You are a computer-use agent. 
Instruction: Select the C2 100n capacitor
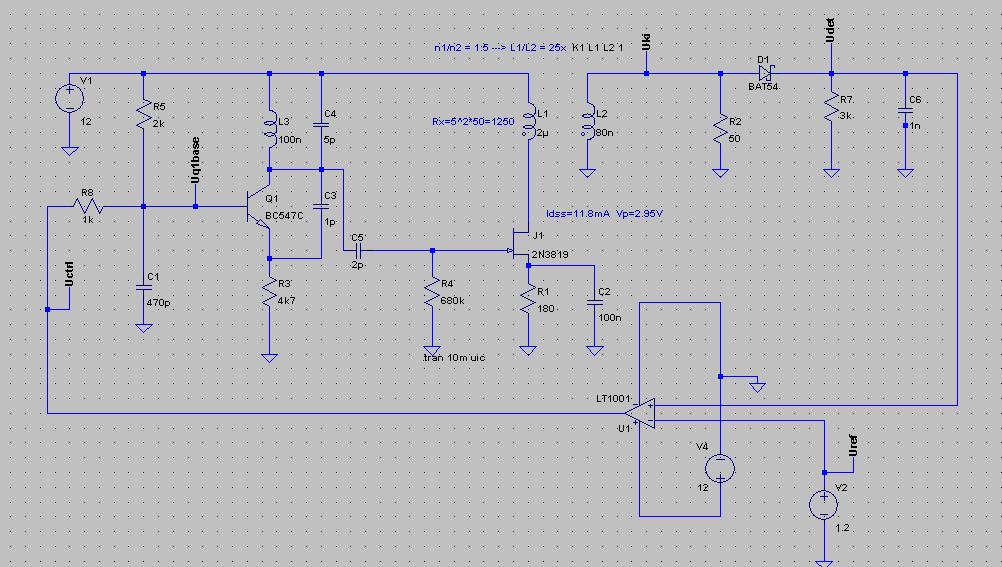pyautogui.click(x=595, y=302)
